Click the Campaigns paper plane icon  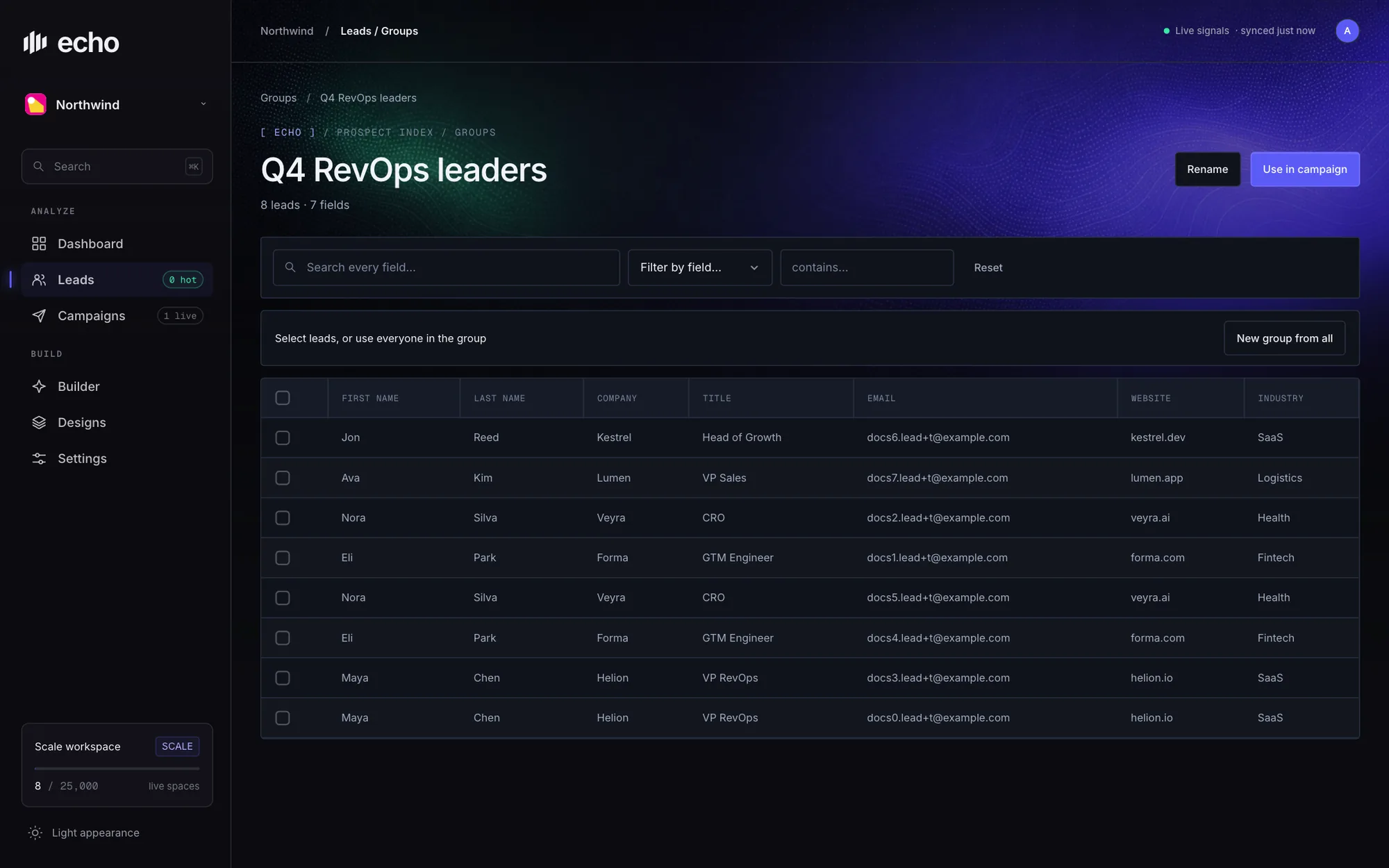point(39,316)
